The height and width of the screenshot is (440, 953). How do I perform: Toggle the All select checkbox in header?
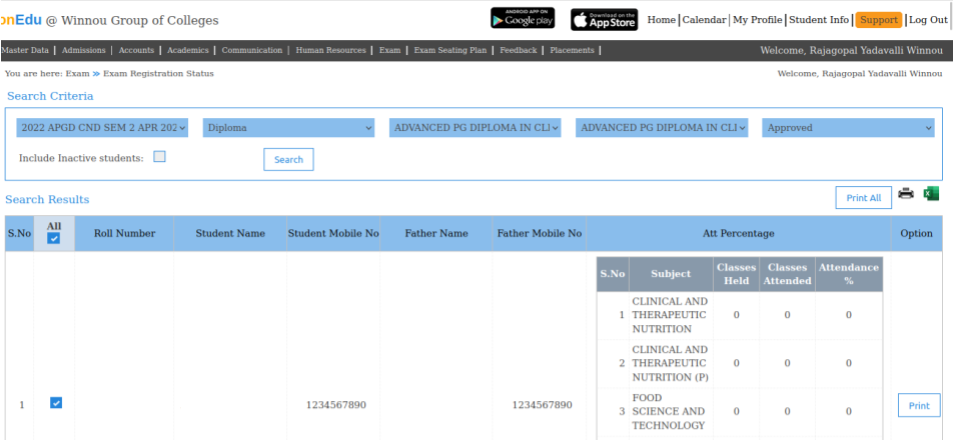(54, 239)
